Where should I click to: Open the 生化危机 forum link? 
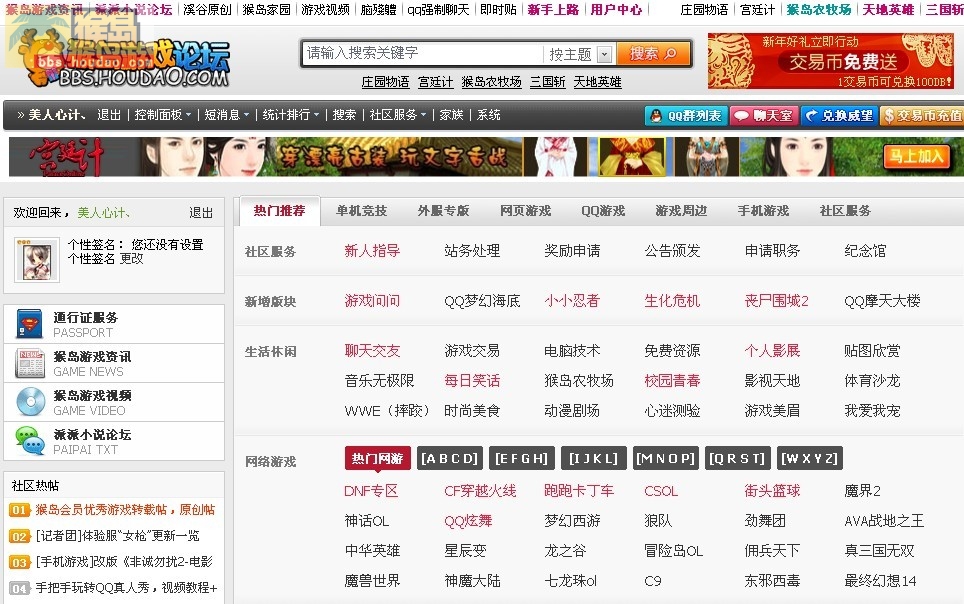[x=672, y=301]
